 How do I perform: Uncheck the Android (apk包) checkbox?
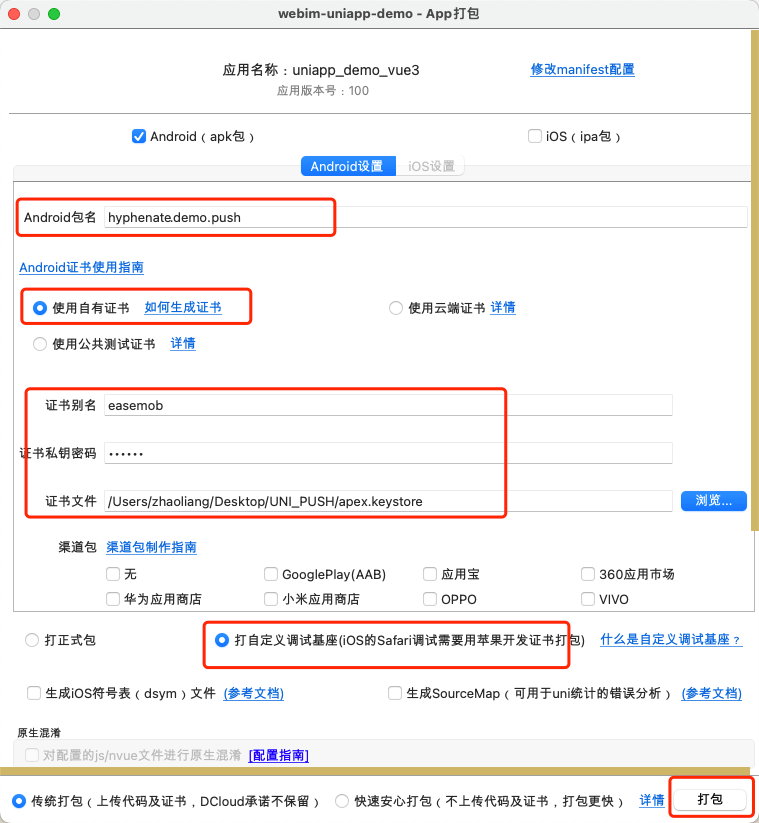(139, 137)
